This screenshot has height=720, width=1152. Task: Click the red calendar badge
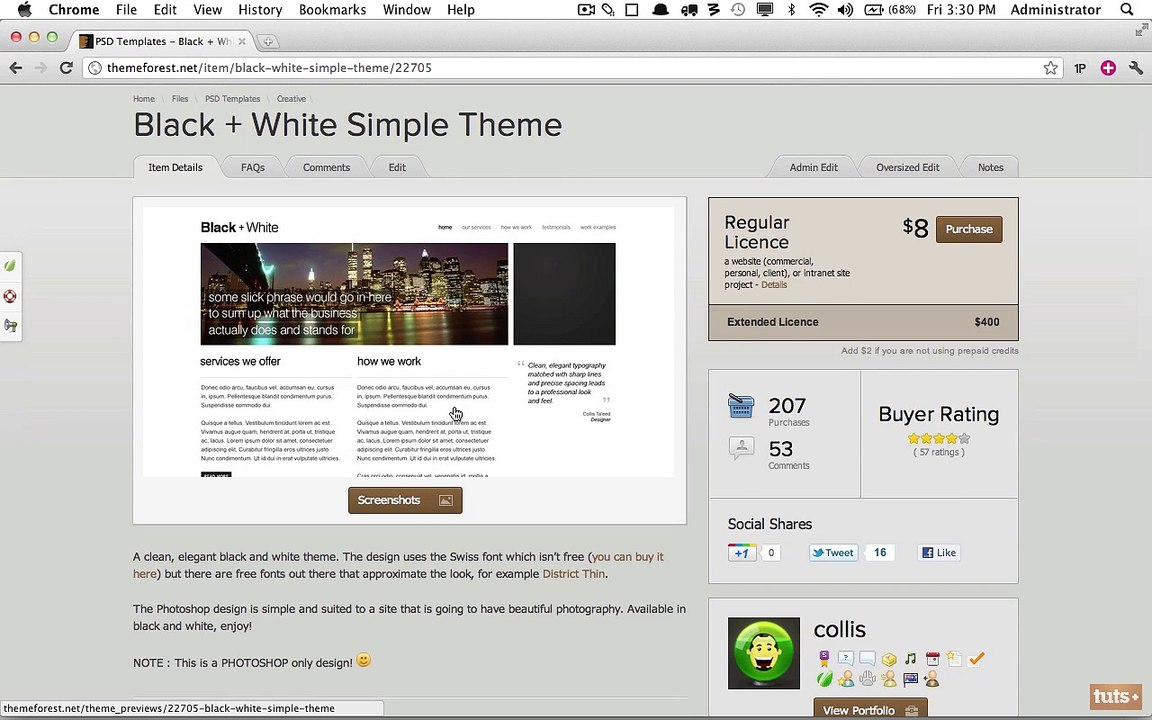point(932,659)
